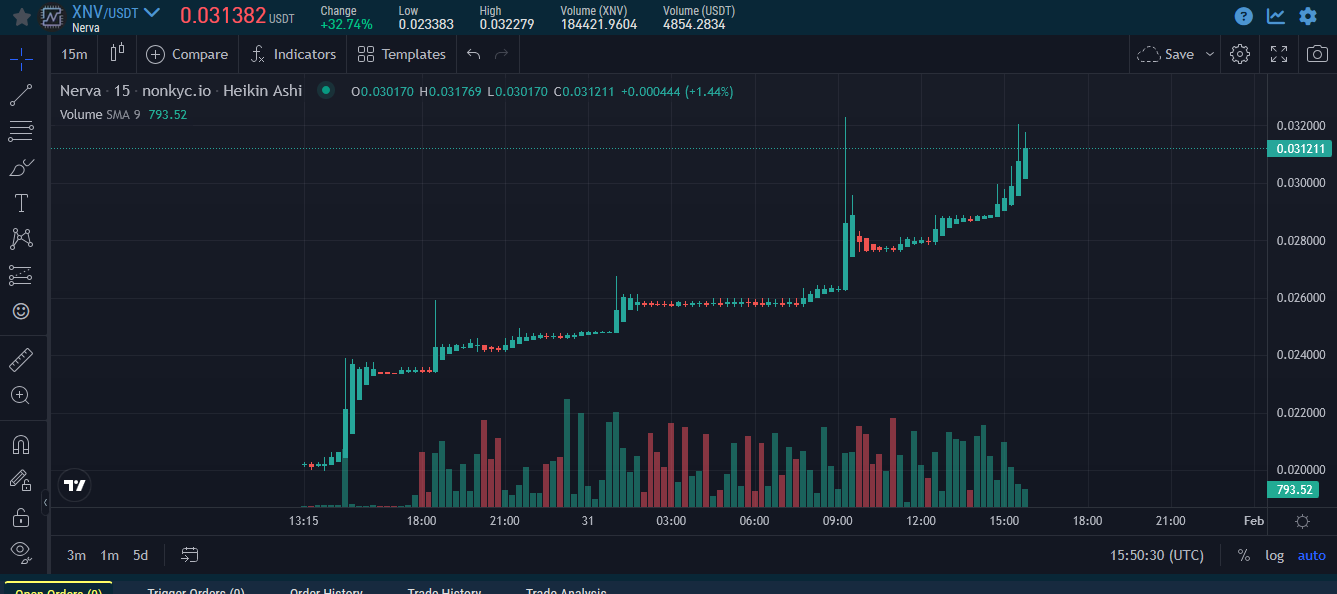Select the XABCD pattern tool
Screen dimensions: 1337x594
tap(21, 239)
